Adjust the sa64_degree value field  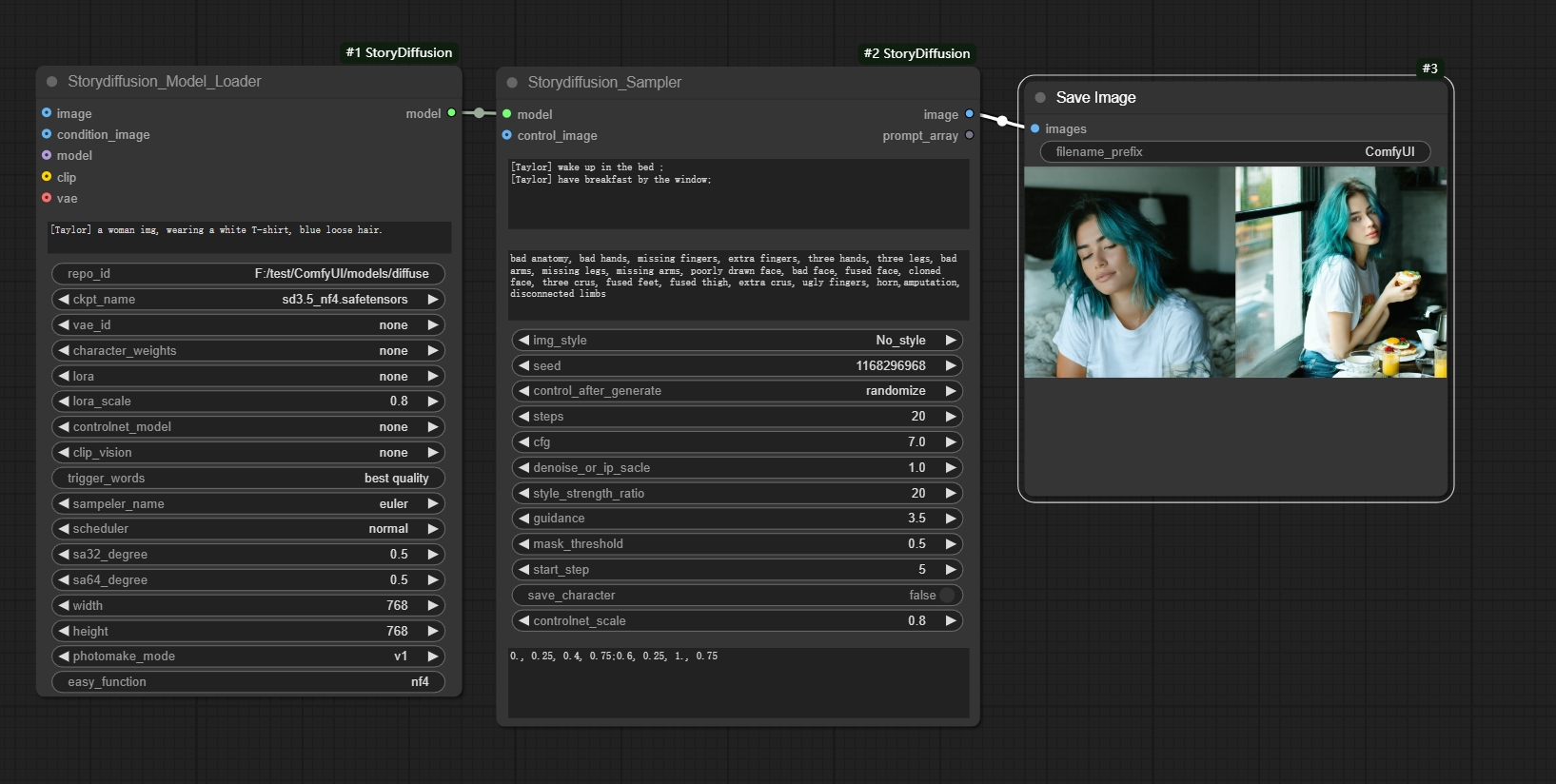(247, 580)
